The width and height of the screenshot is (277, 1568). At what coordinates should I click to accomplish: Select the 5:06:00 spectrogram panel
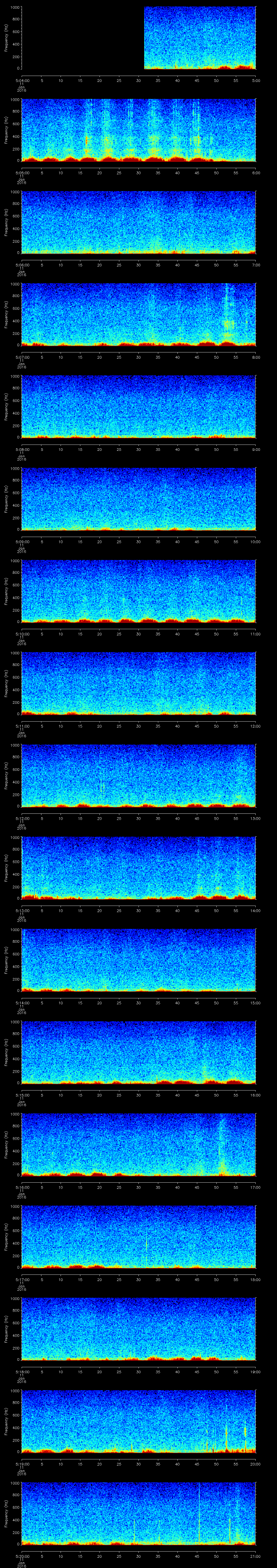coord(139,222)
